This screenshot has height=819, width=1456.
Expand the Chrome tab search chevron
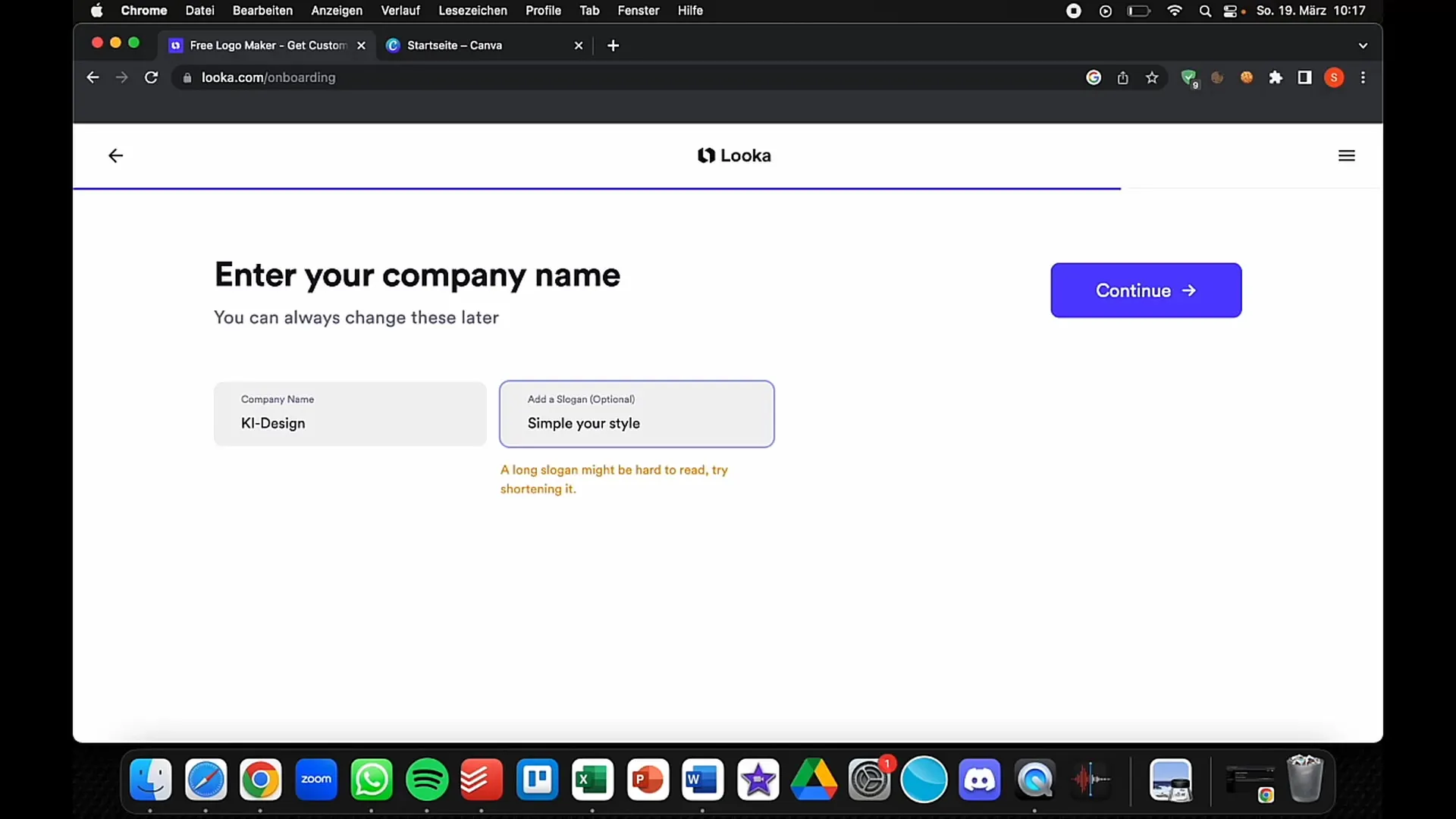tap(1363, 45)
